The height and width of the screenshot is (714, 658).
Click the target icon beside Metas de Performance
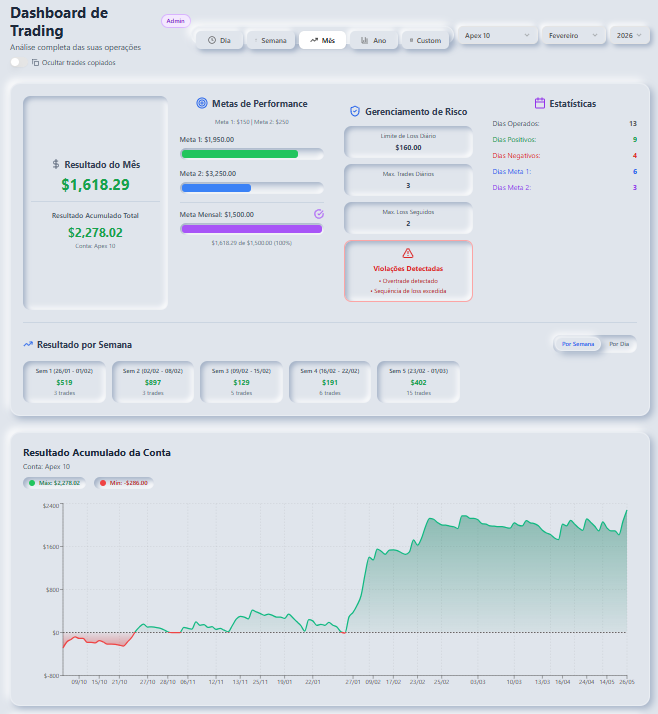(x=202, y=103)
